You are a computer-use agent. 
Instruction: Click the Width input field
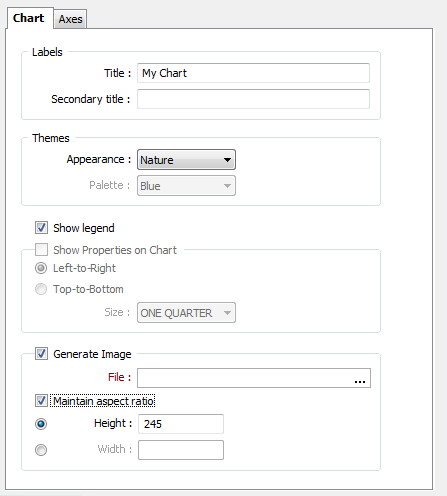click(x=181, y=450)
